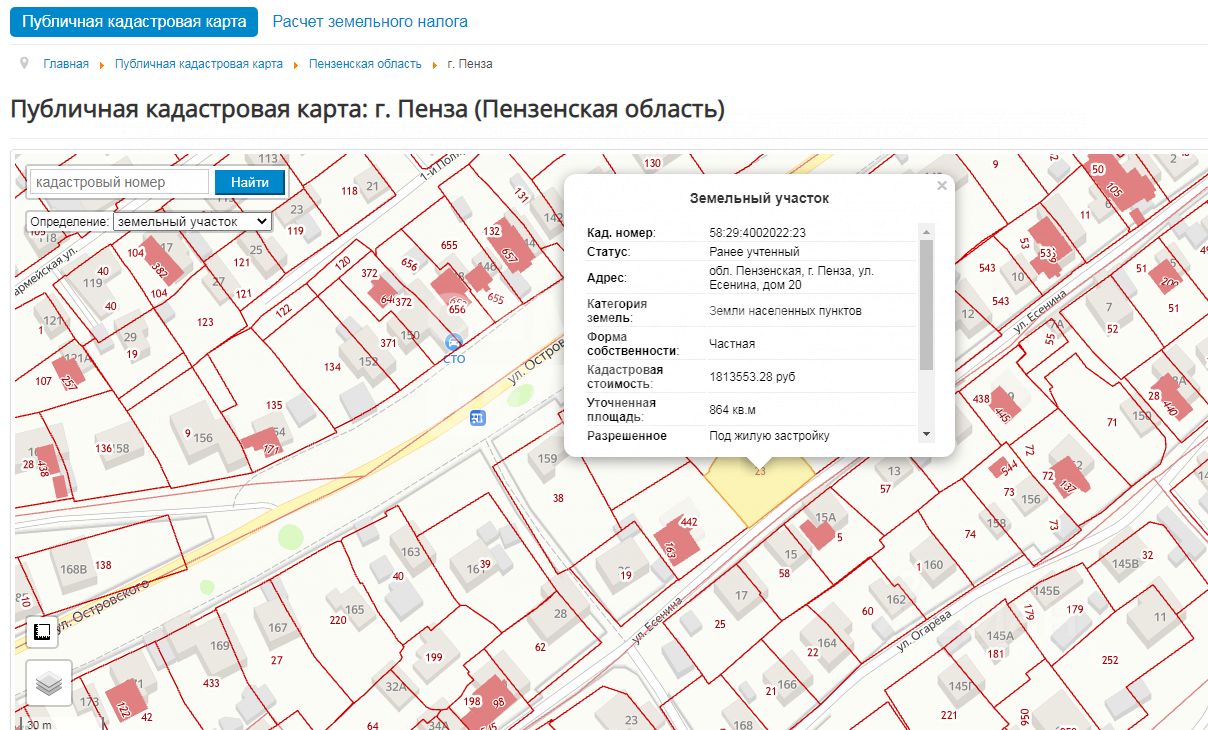Click the кадастровый номер input field

coord(119,182)
